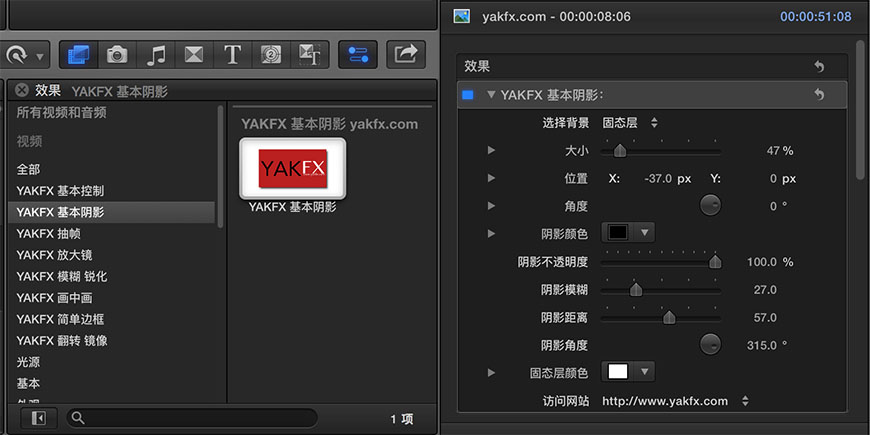Toggle the Inspector sliders button
The image size is (870, 435).
[x=358, y=54]
